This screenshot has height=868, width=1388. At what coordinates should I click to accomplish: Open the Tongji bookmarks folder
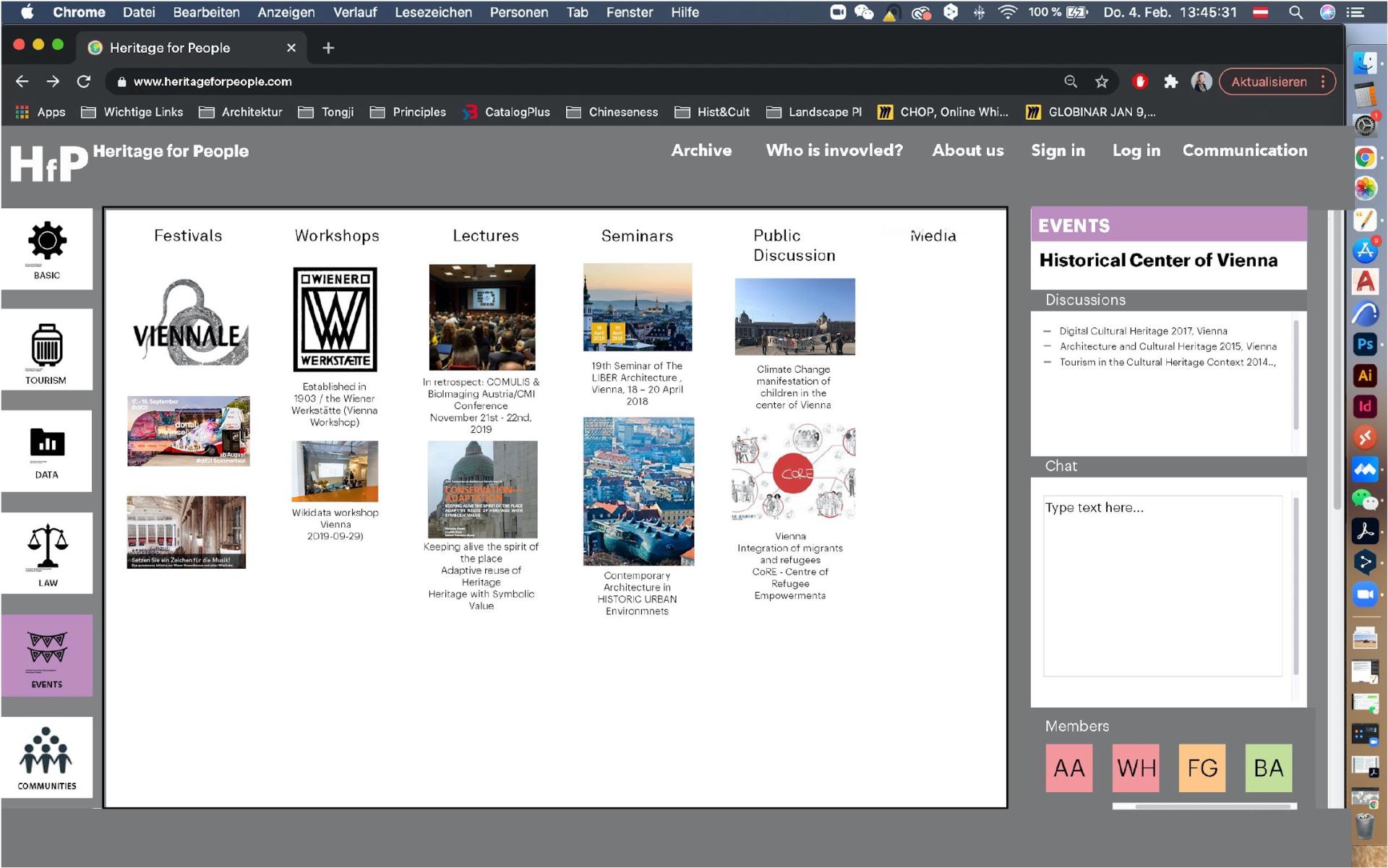click(x=327, y=112)
